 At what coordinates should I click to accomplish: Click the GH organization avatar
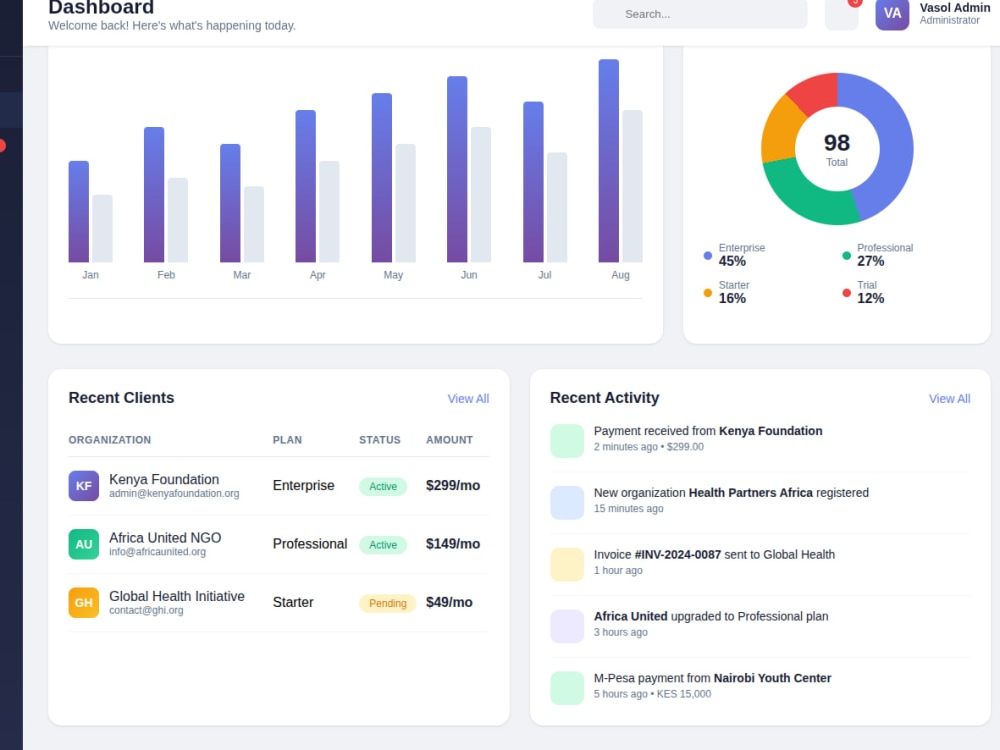84,603
